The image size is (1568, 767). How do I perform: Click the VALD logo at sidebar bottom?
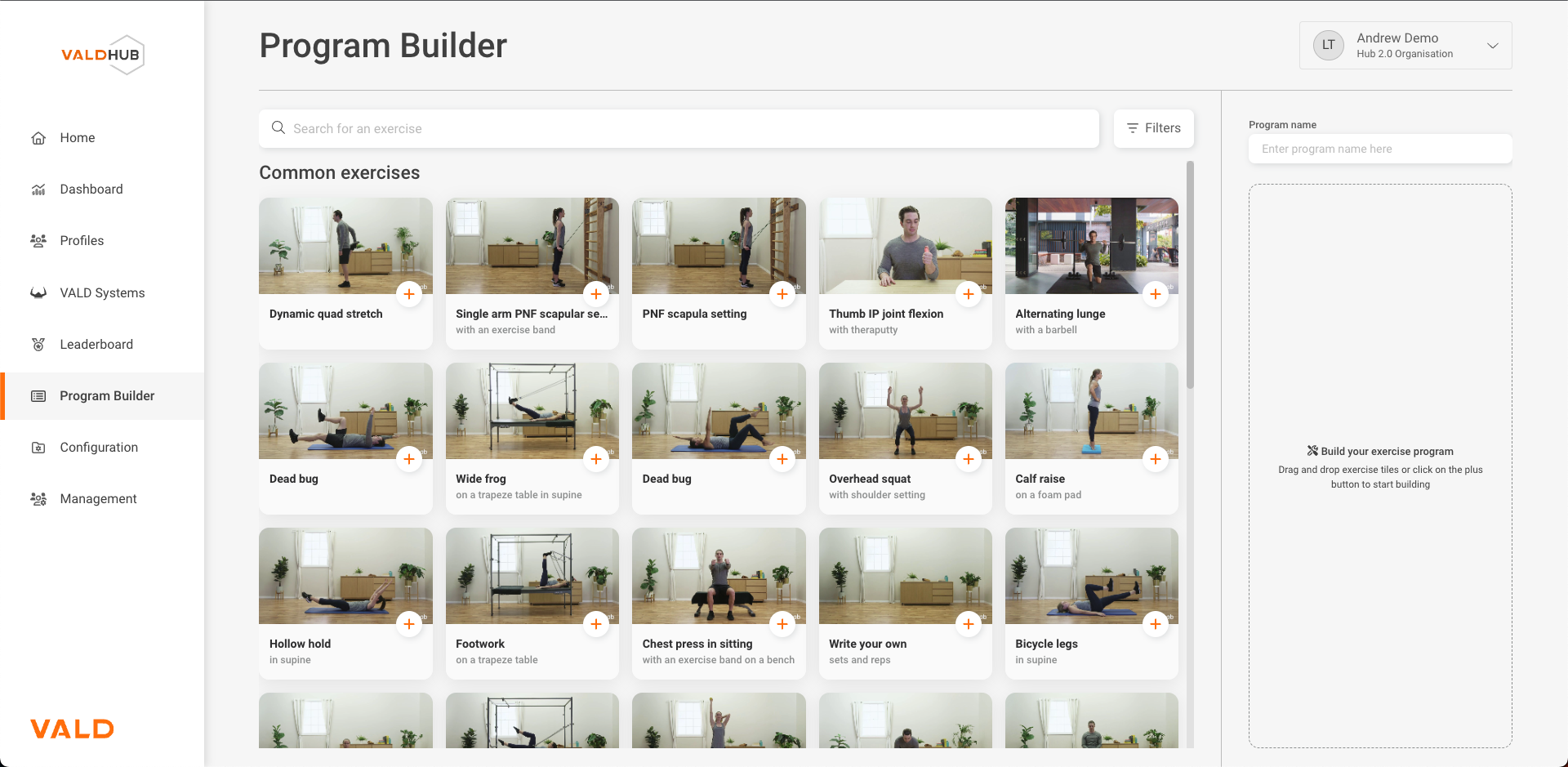point(72,729)
